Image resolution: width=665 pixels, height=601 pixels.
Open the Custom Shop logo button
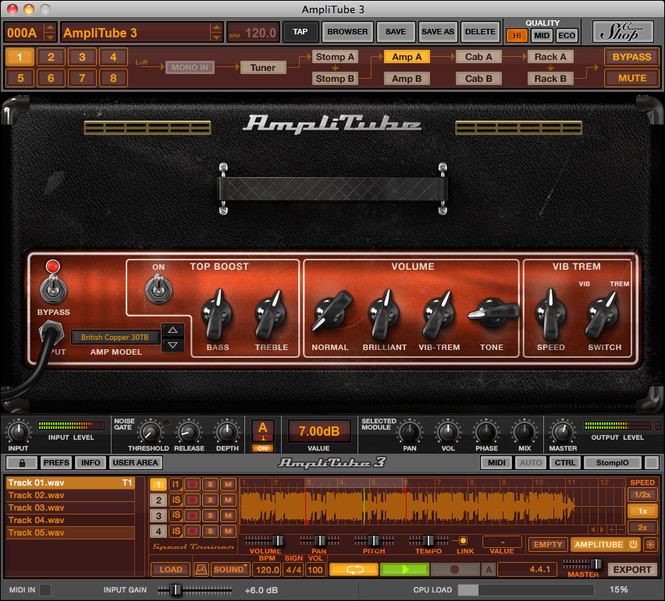coord(623,32)
